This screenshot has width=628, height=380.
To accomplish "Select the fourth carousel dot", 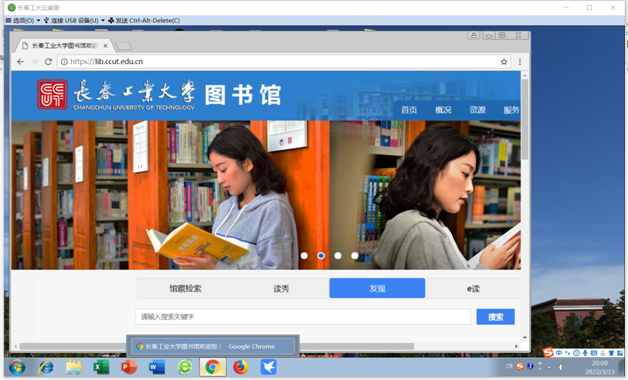I will coord(355,255).
